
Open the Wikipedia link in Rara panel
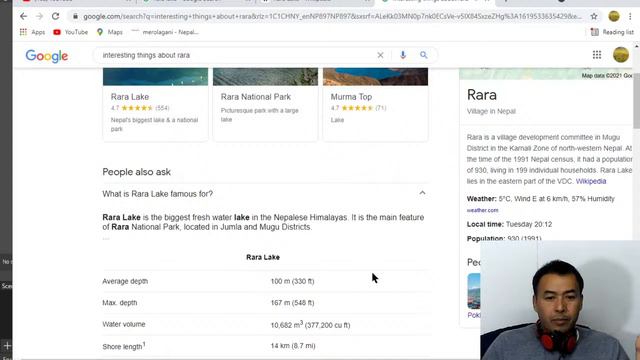click(591, 181)
